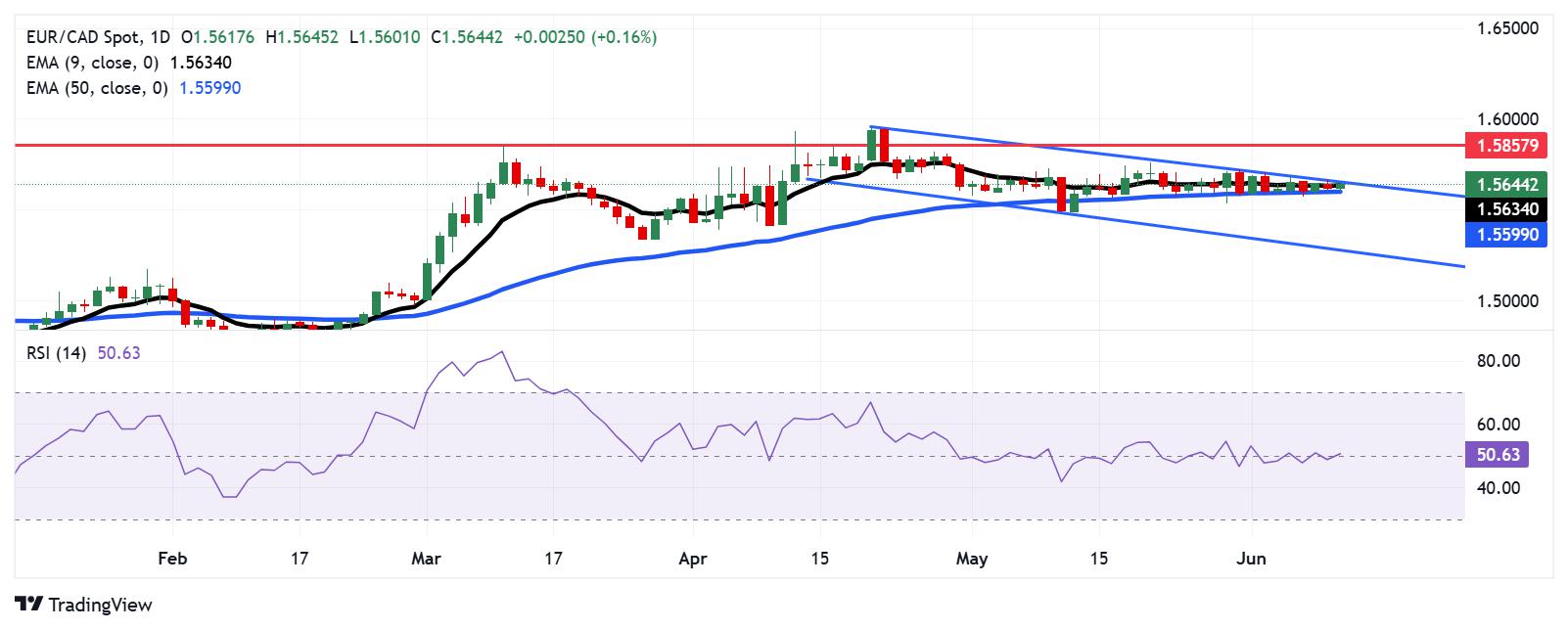Image resolution: width=1568 pixels, height=630 pixels.
Task: Click the 1.60000 price axis label
Action: coord(1508,118)
